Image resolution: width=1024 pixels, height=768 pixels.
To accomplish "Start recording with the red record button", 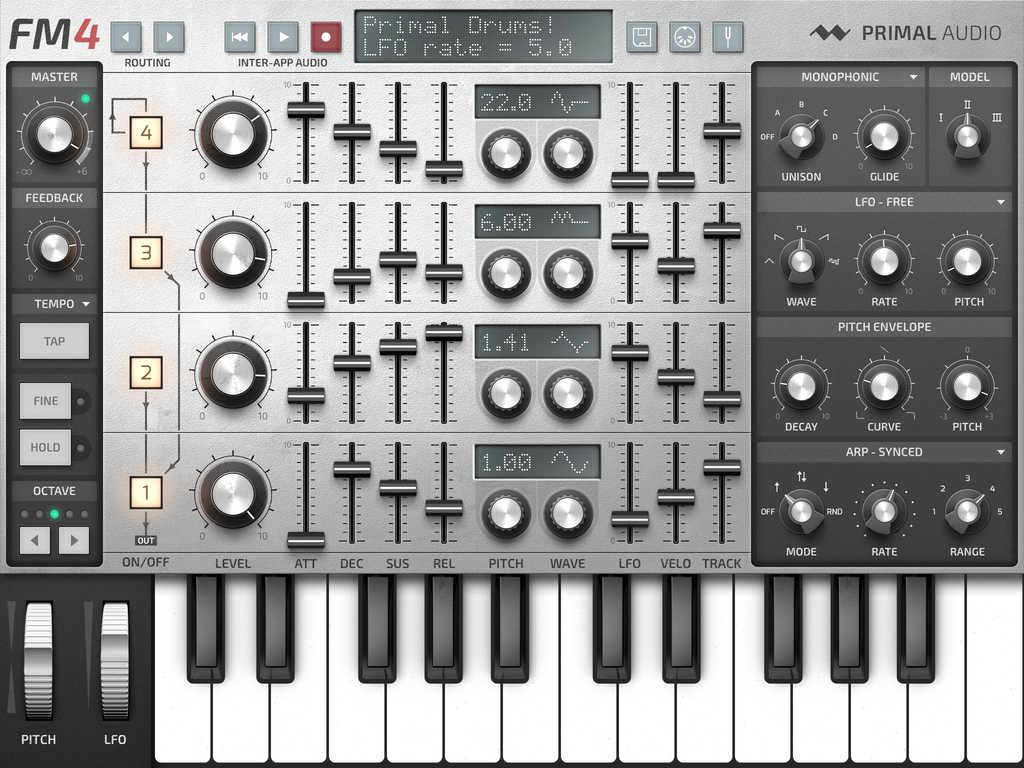I will pos(326,37).
